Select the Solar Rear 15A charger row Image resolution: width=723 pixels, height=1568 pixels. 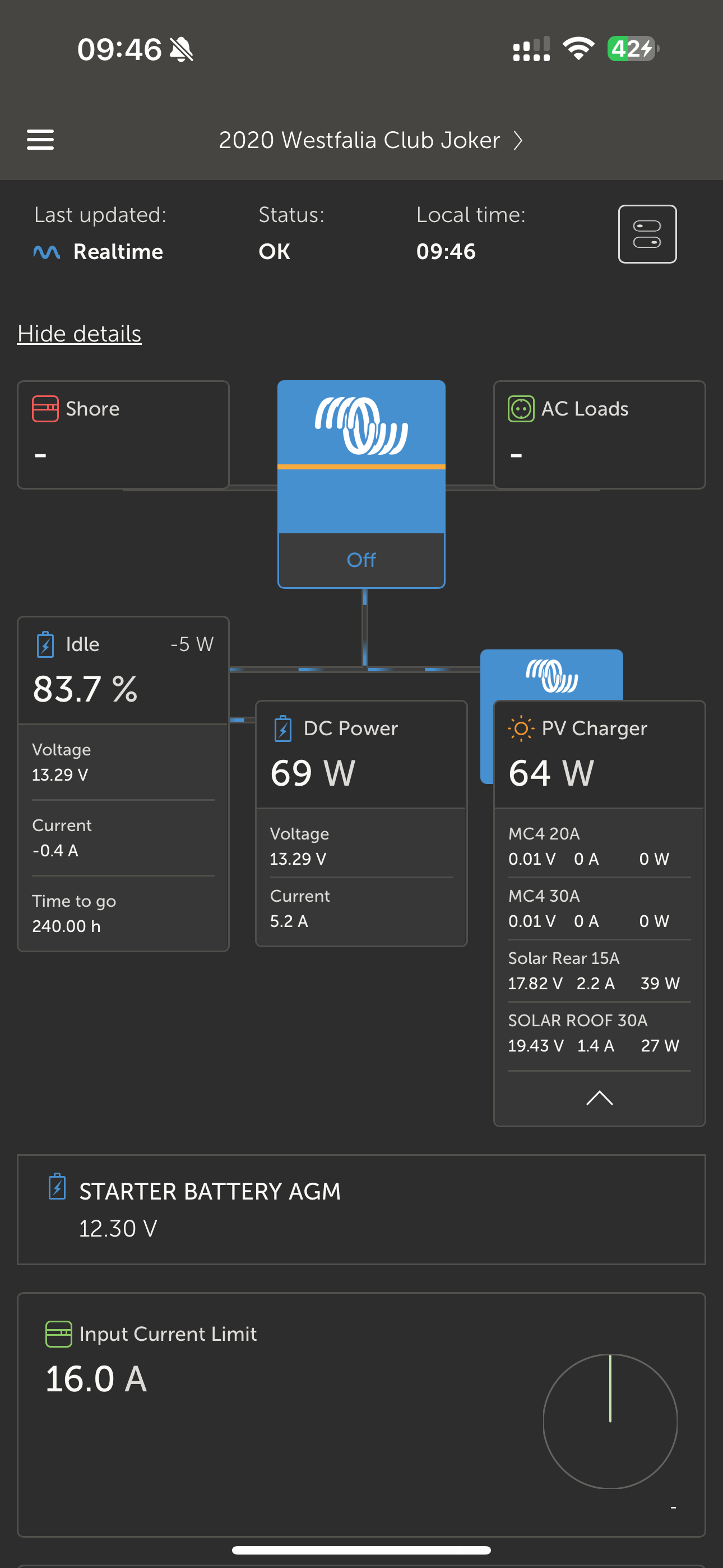tap(600, 970)
